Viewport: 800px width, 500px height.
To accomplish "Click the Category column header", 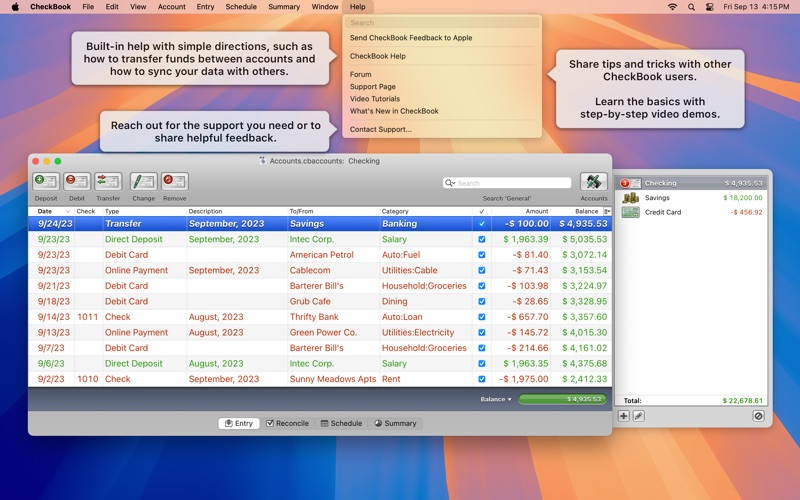I will pos(426,211).
